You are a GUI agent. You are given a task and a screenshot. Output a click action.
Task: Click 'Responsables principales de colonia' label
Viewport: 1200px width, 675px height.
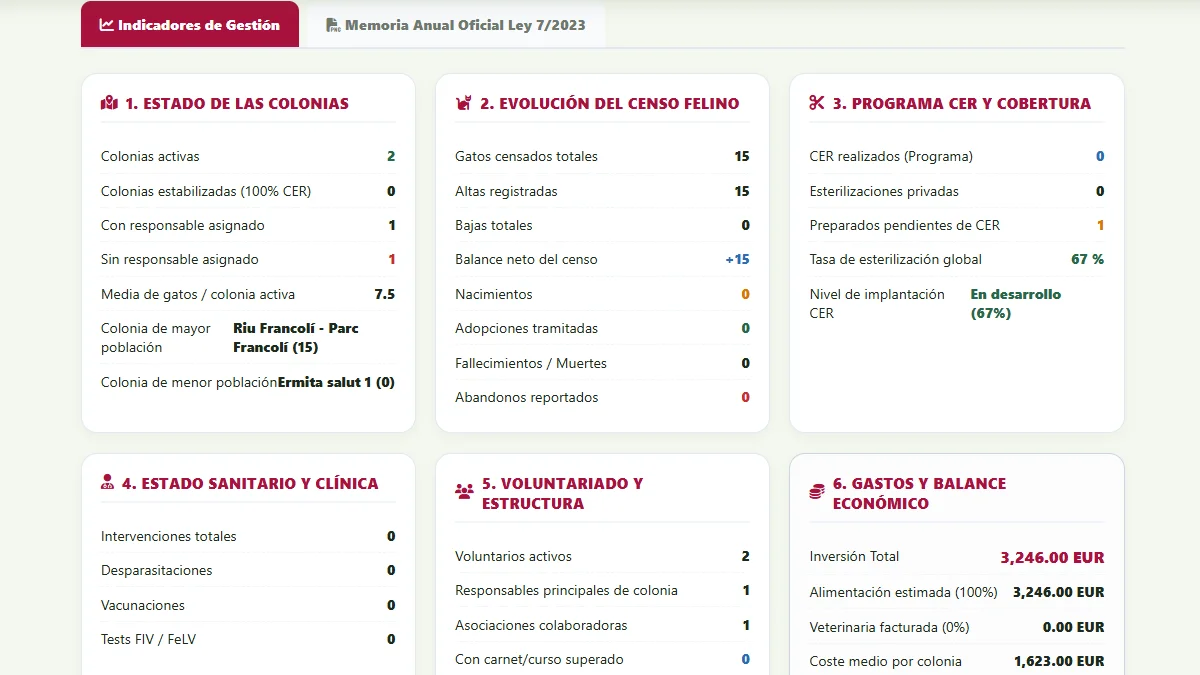[x=566, y=590]
